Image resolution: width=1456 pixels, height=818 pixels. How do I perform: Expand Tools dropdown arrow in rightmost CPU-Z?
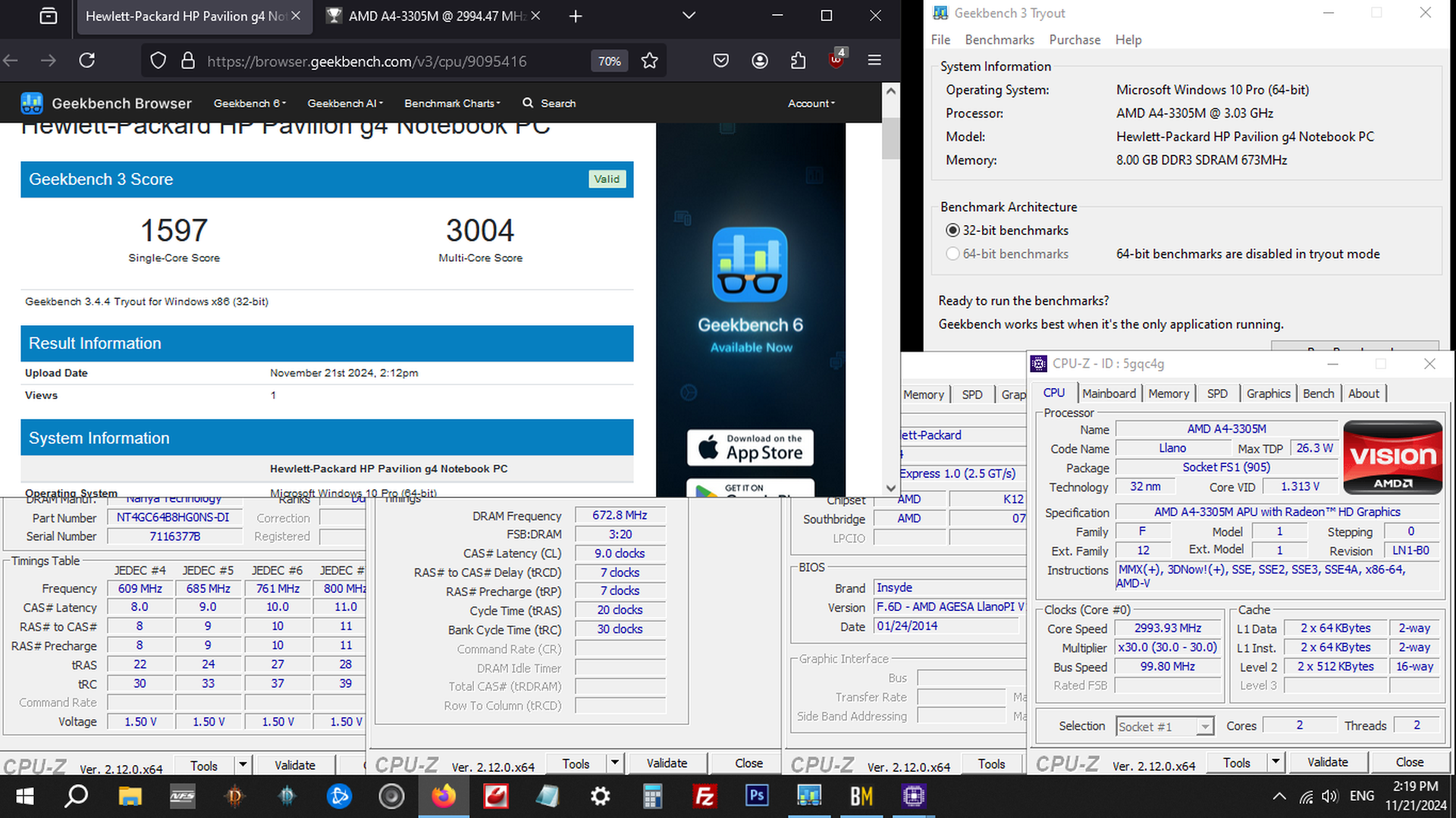click(x=1276, y=762)
